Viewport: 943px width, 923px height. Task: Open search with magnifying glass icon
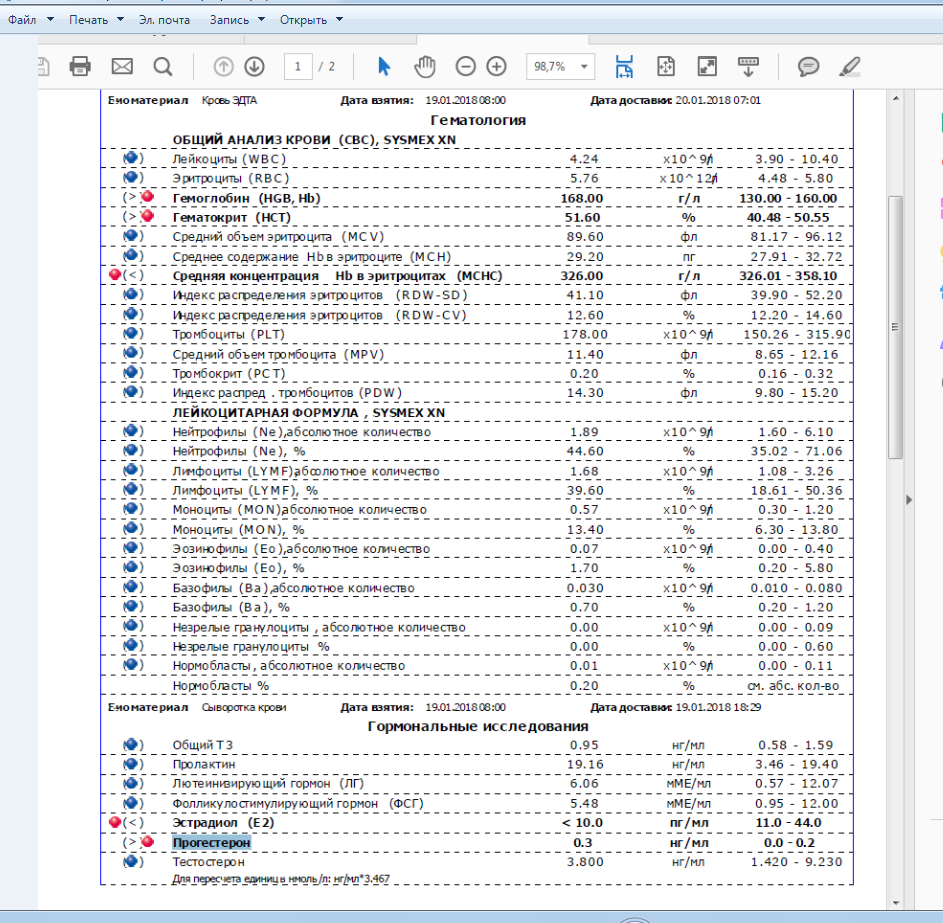[163, 67]
